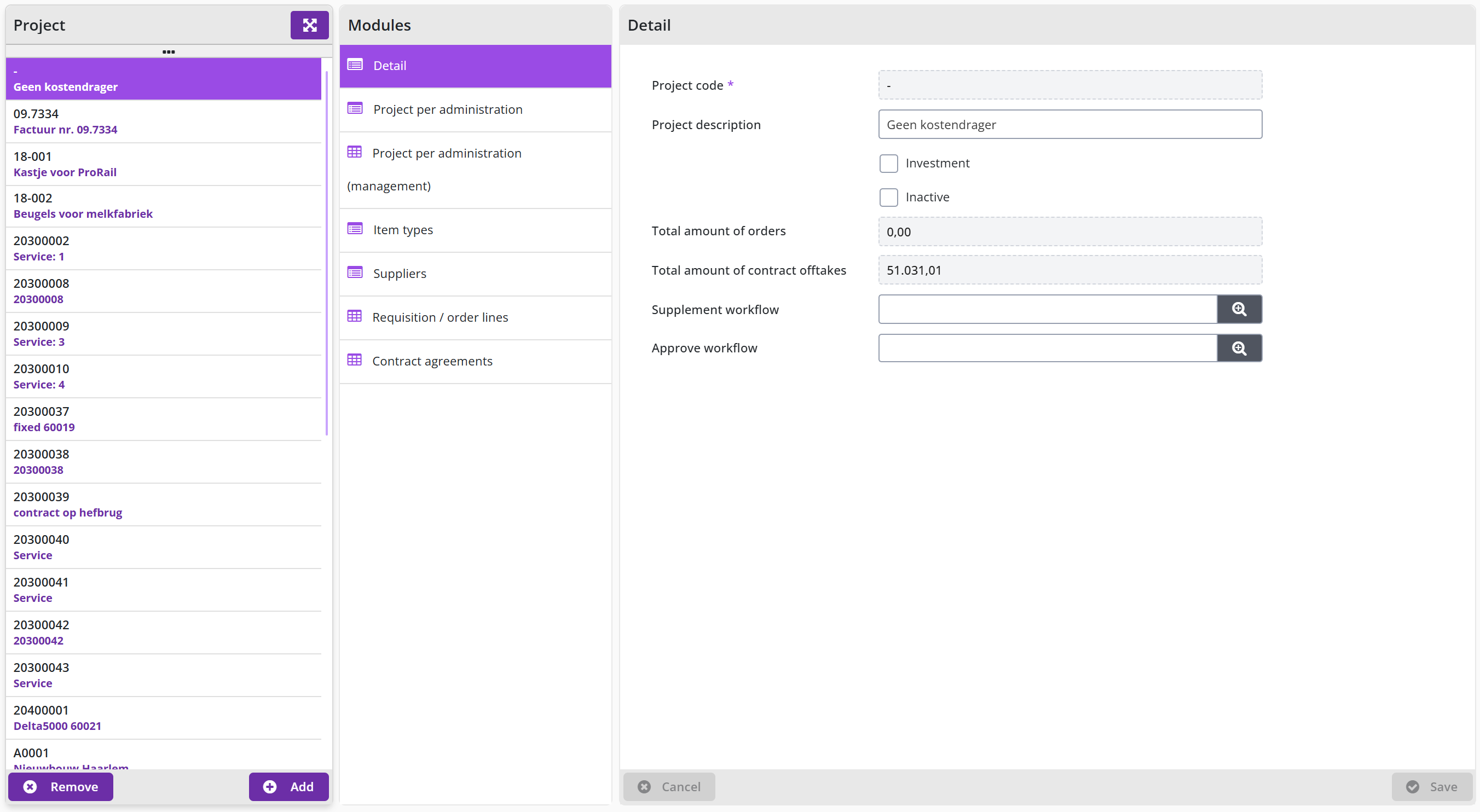Select project 20400001 Delta5000 60021
The image size is (1480, 812).
(163, 718)
